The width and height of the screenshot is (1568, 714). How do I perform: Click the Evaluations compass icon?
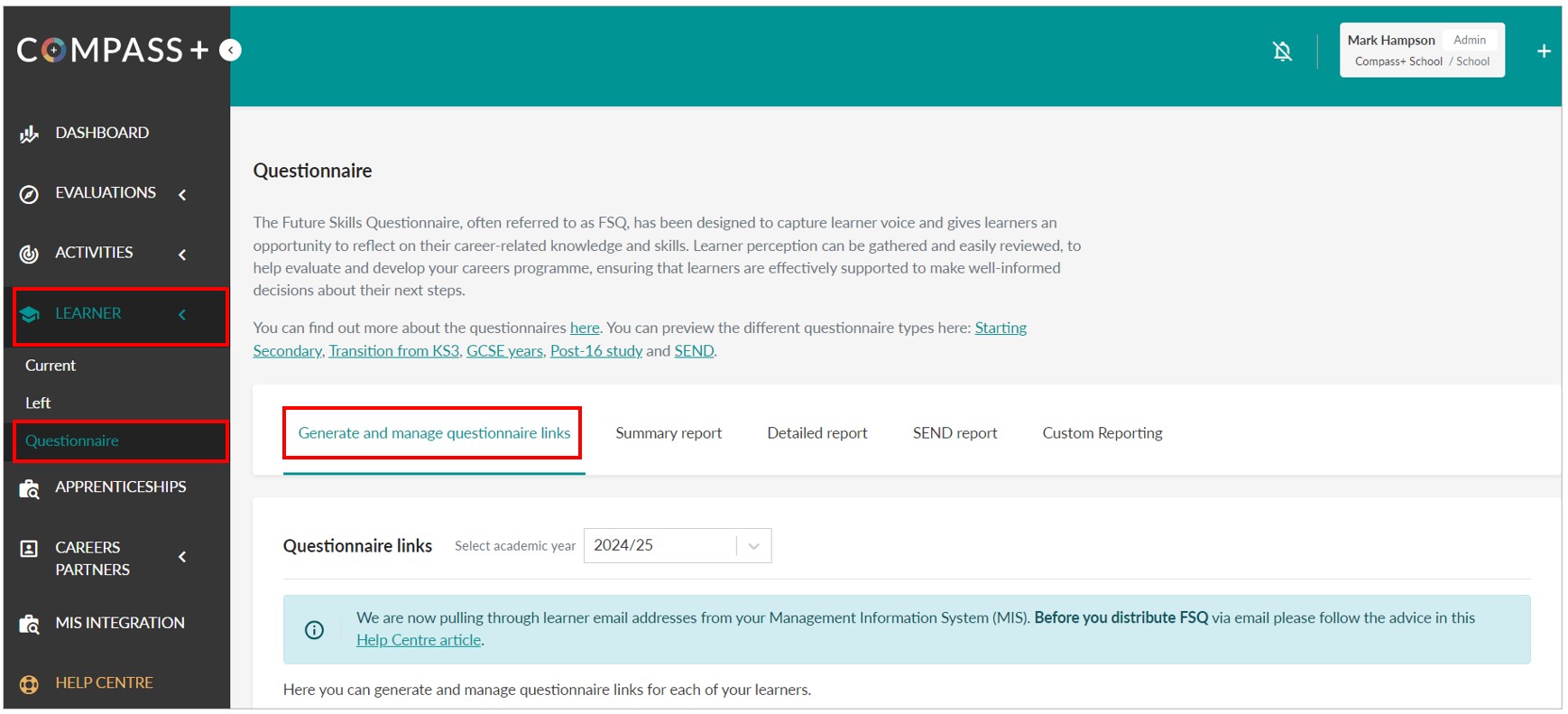click(x=29, y=194)
